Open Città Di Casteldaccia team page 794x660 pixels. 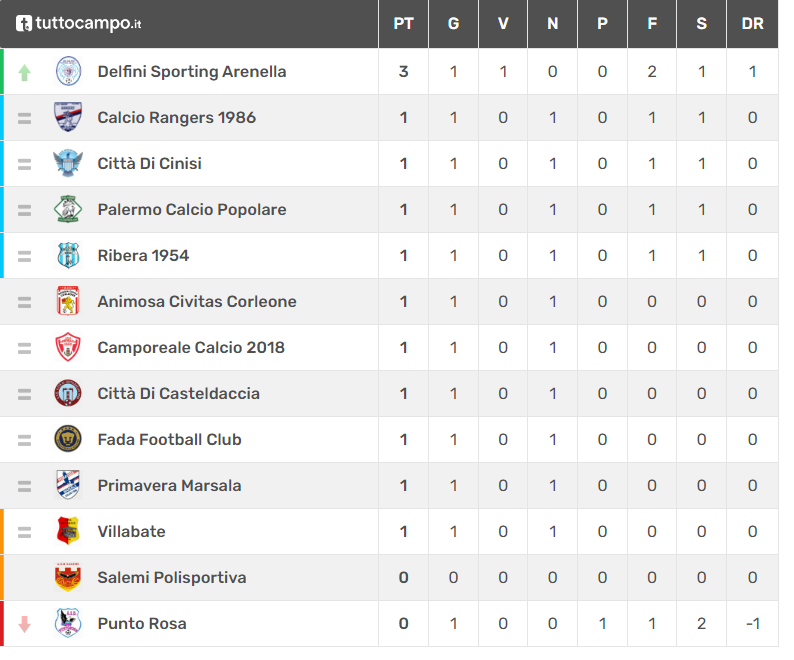coord(179,394)
